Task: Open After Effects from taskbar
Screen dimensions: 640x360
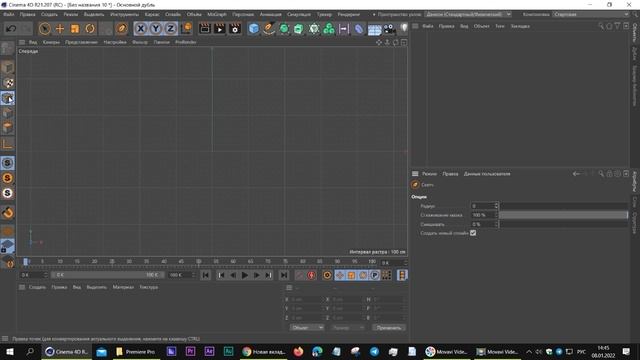Action: 209,351
